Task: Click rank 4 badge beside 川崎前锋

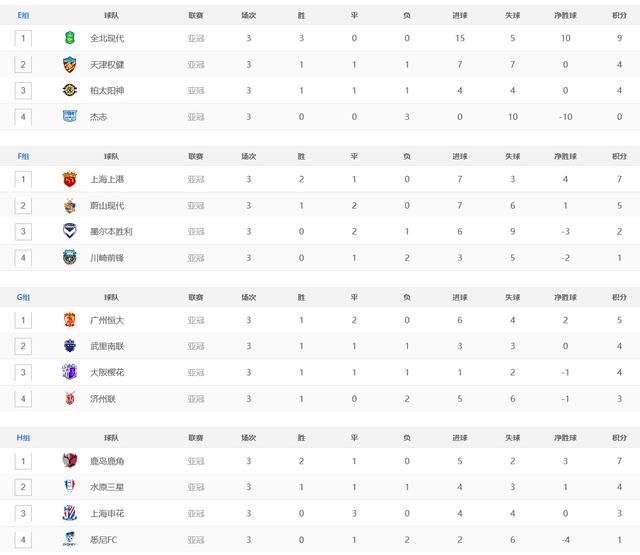Action: point(23,257)
